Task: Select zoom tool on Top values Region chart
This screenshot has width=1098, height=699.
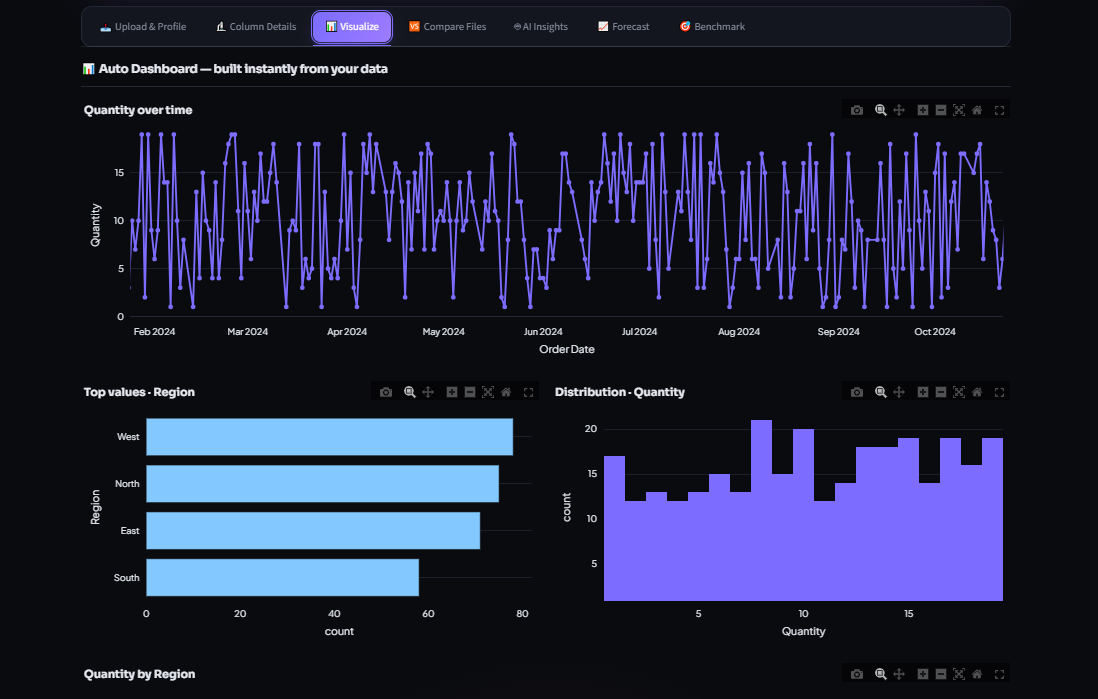Action: pyautogui.click(x=410, y=392)
